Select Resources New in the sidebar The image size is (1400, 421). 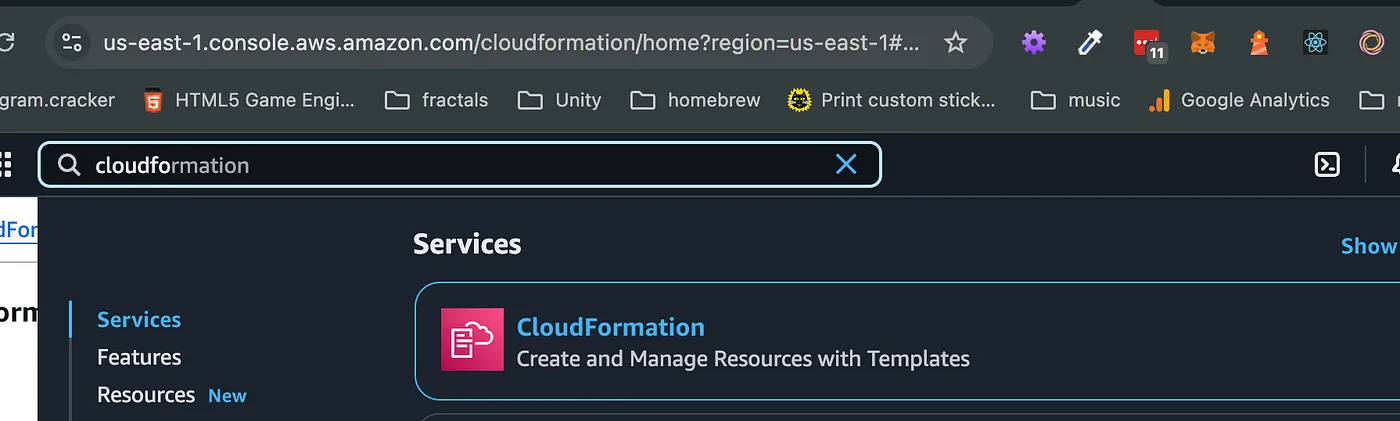[x=172, y=395]
